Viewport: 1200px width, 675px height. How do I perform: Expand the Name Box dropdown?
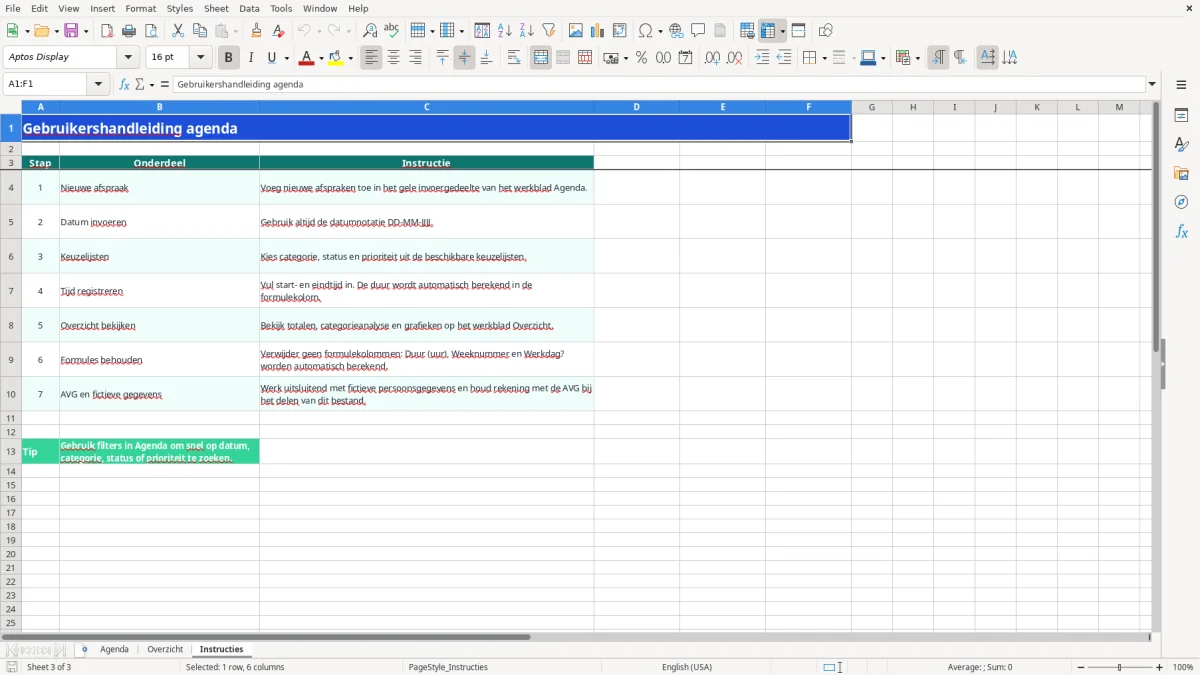(x=98, y=84)
